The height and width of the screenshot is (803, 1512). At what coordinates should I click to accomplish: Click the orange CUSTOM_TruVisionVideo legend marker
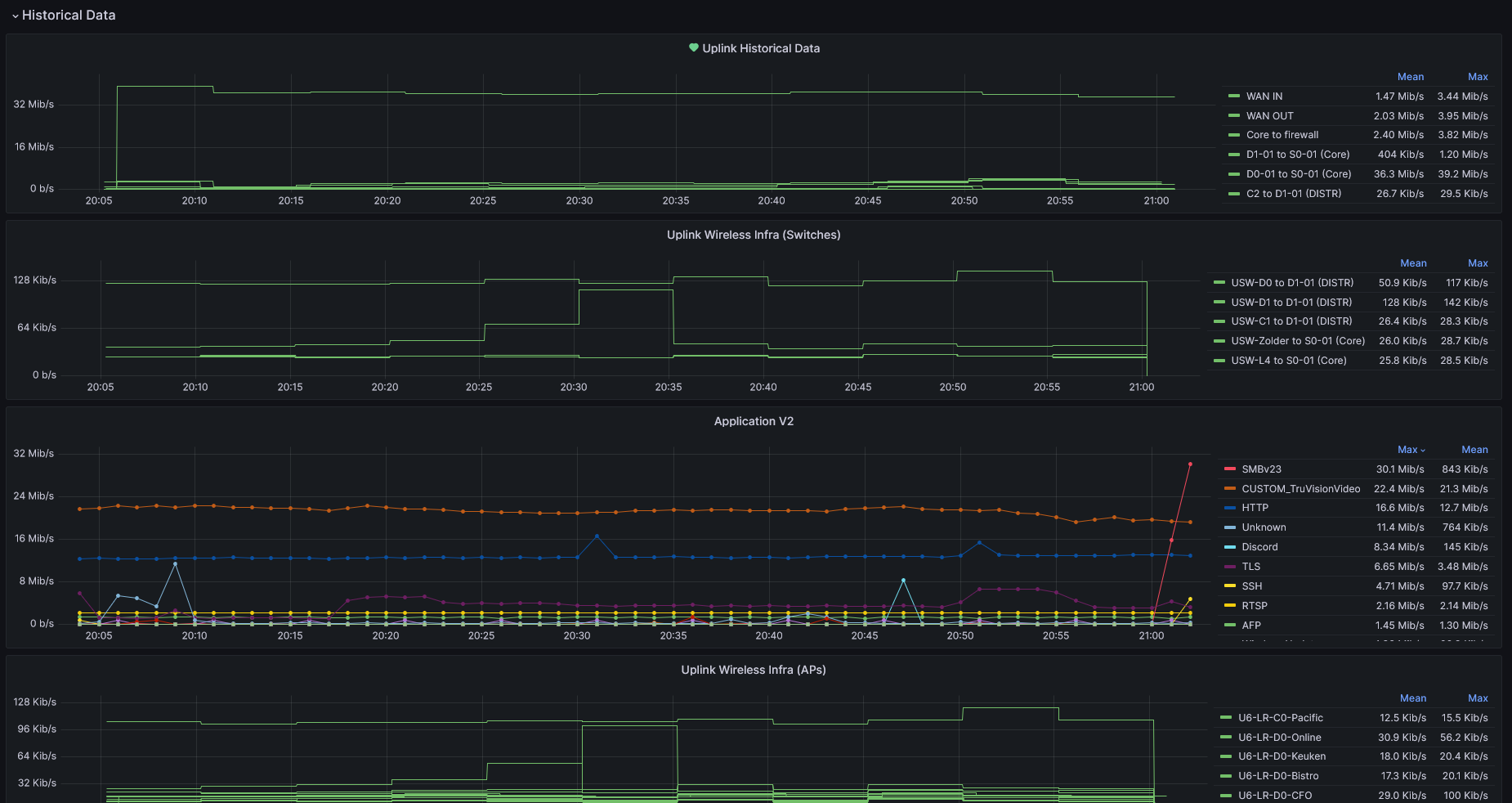(x=1229, y=488)
